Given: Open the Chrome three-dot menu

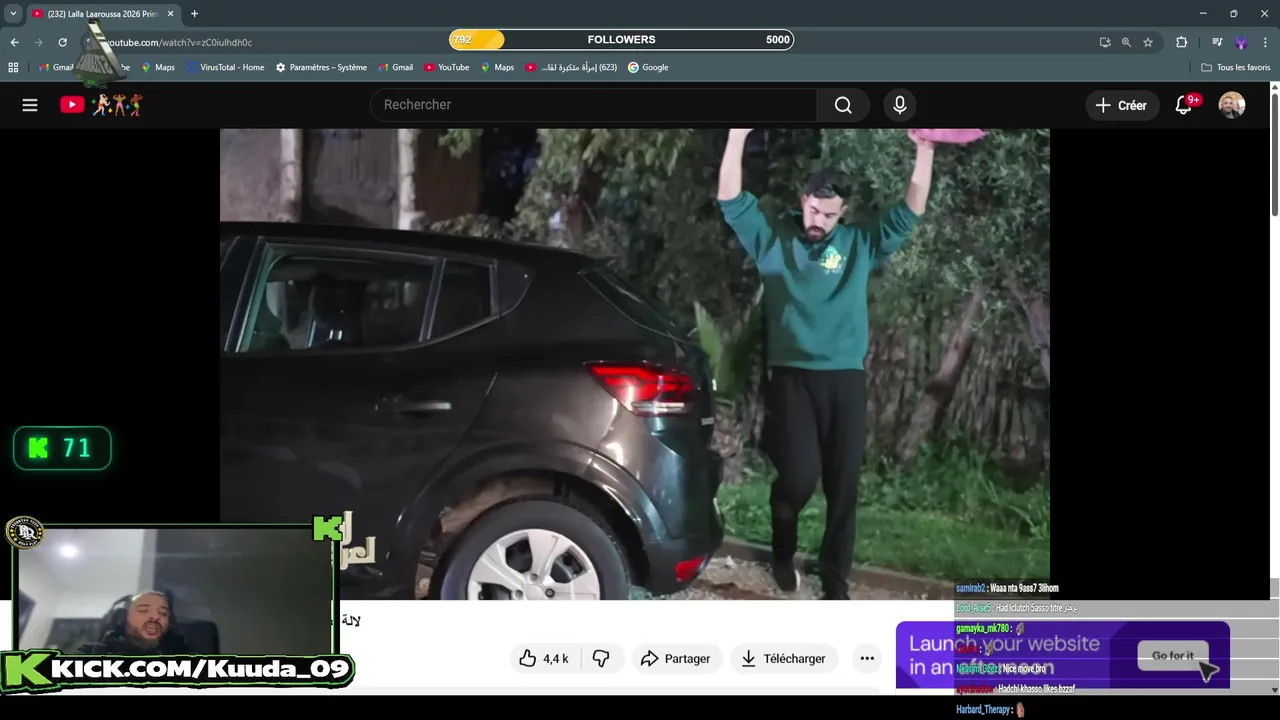Looking at the screenshot, I should pyautogui.click(x=1265, y=42).
